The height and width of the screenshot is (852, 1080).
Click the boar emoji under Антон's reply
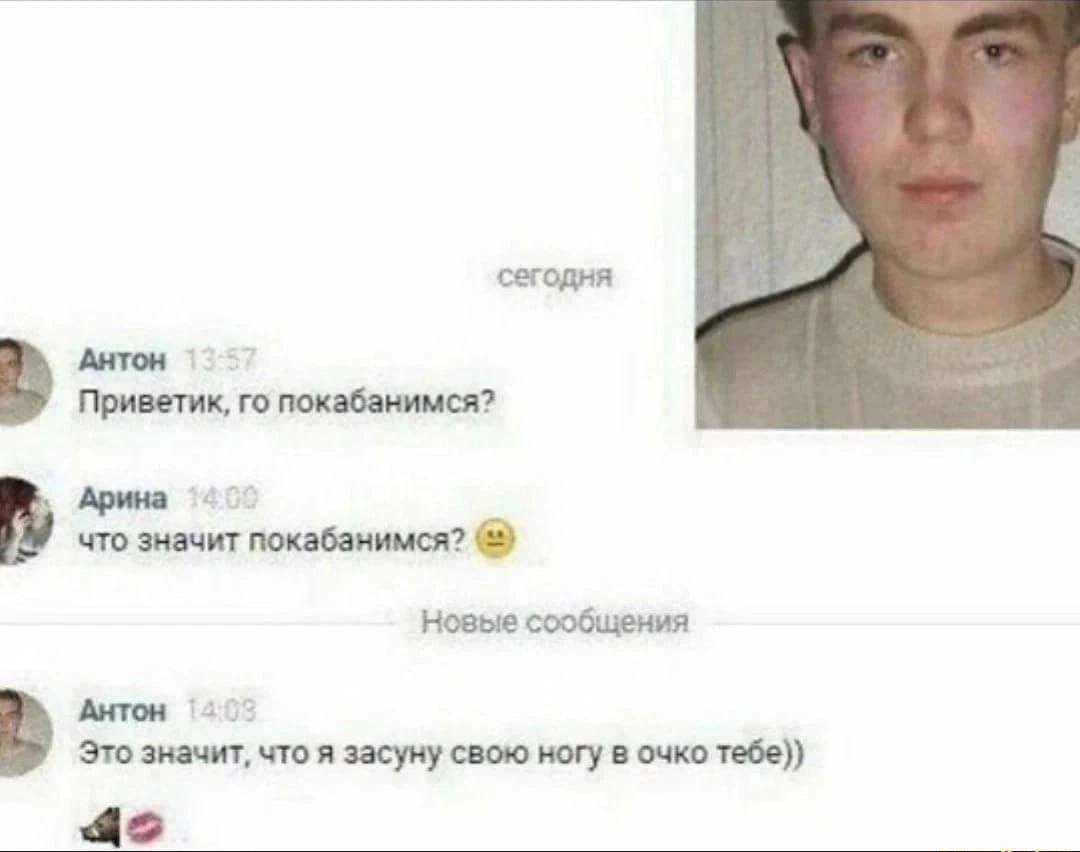101,827
